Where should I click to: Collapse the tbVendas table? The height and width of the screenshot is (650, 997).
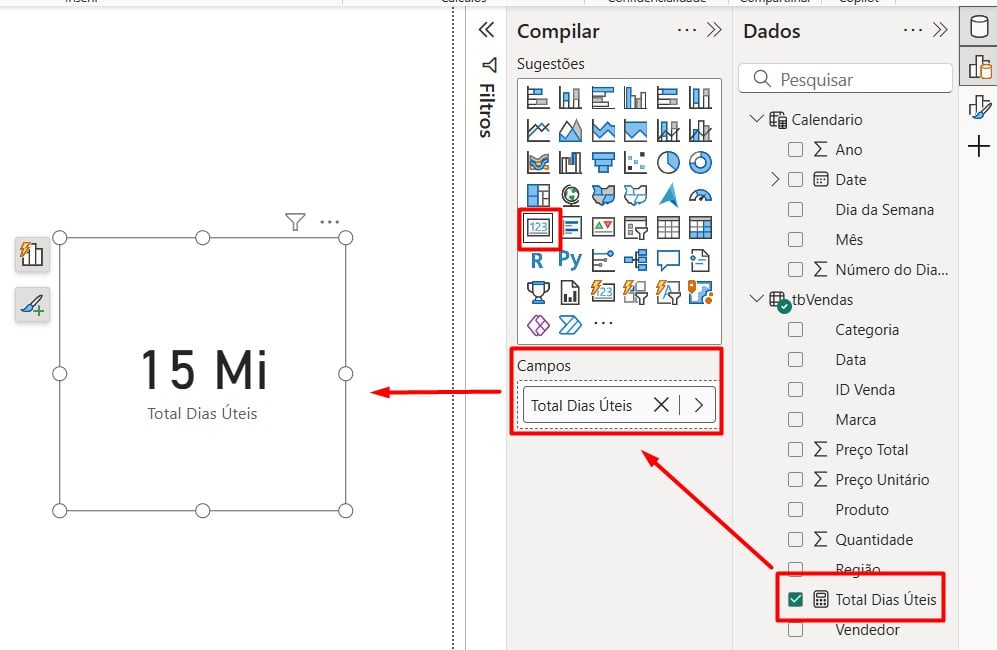pos(757,298)
